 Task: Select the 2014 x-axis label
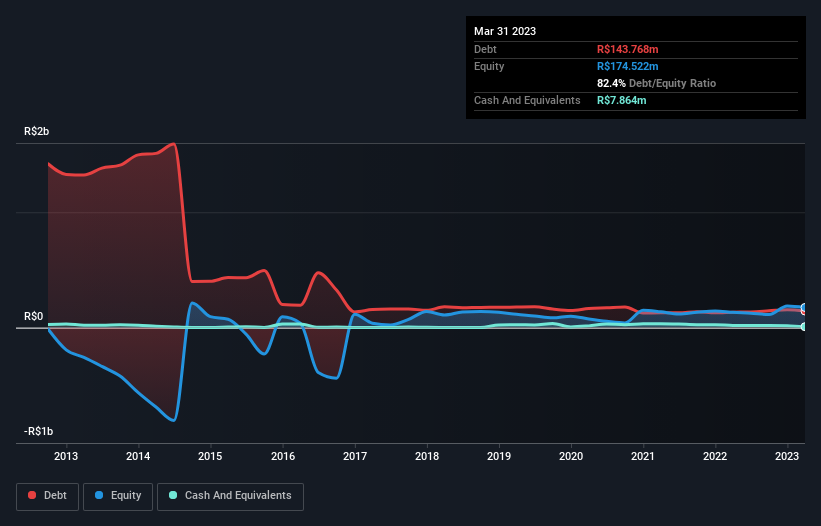(x=138, y=456)
